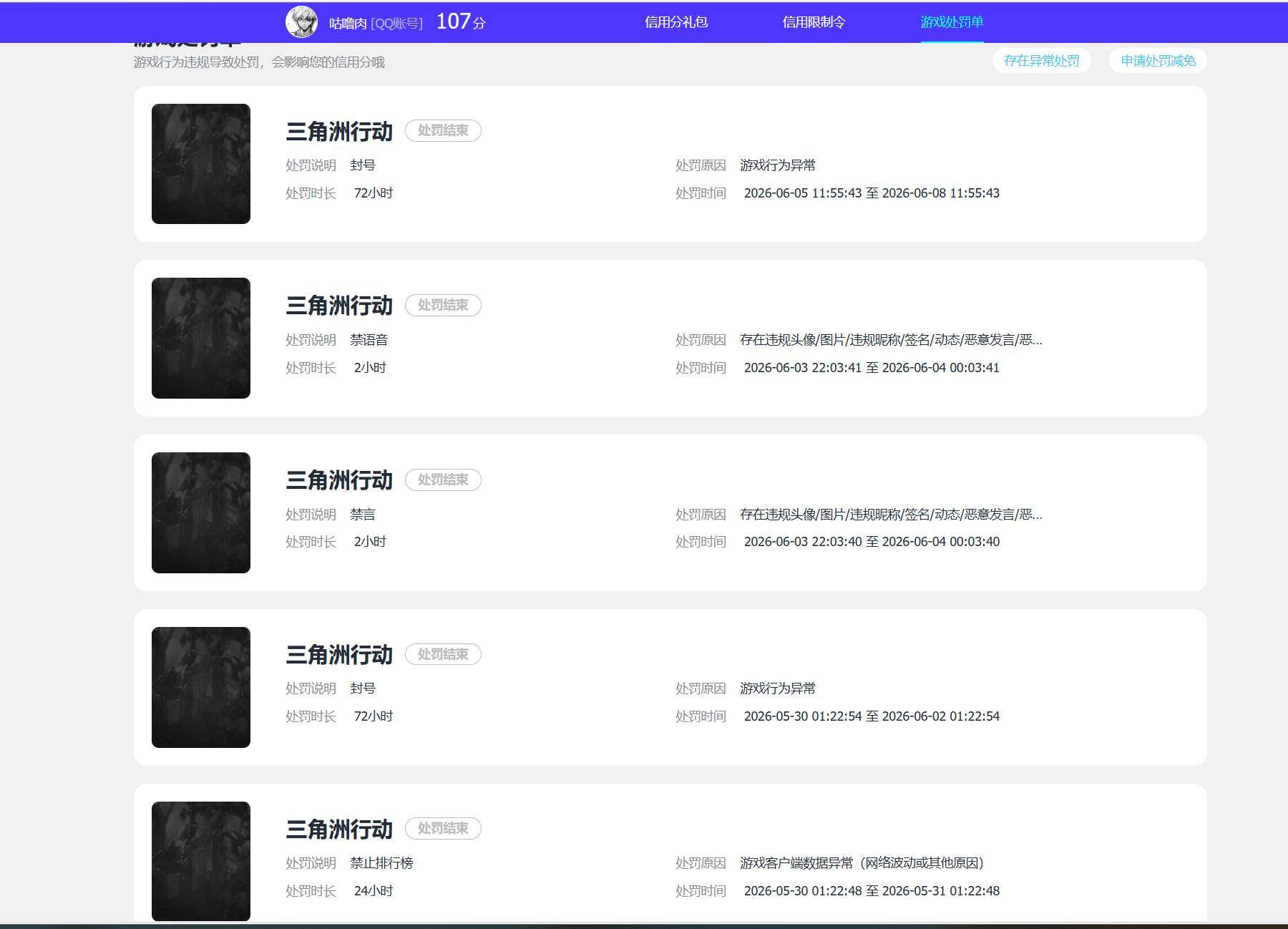The image size is (1288, 929).
Task: Open game thumbnail of 禁止排行榜 record
Action: [x=201, y=861]
